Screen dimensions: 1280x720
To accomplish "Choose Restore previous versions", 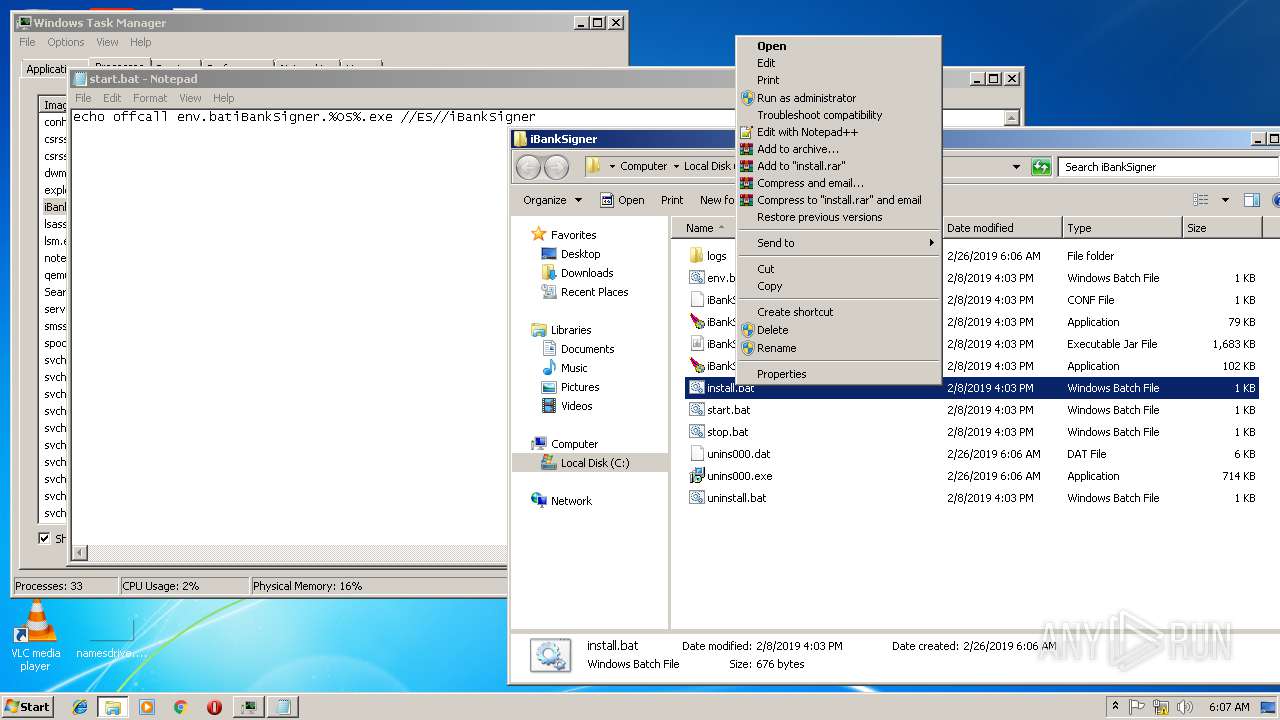I will point(838,217).
